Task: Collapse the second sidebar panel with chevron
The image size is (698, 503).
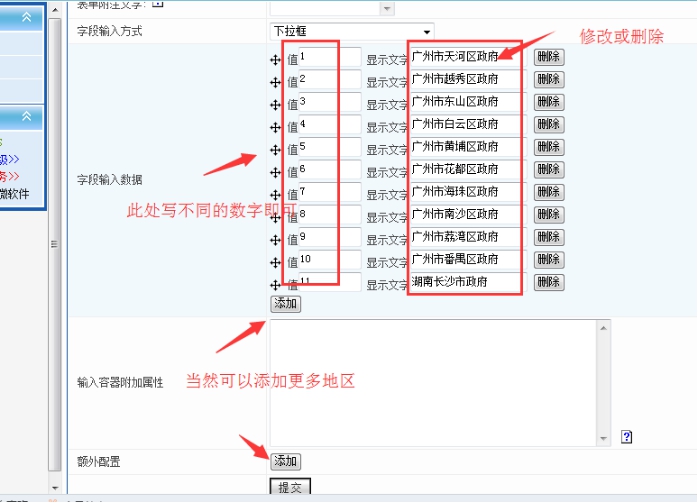Action: point(26,116)
